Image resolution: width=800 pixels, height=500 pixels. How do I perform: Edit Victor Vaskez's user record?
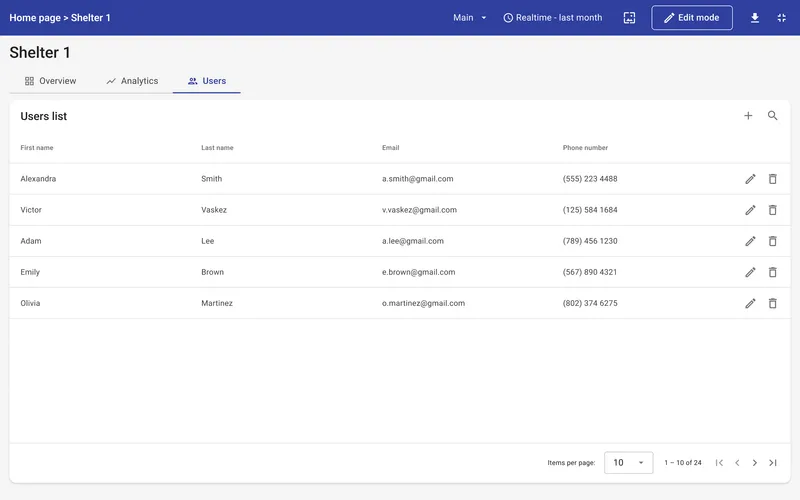(750, 210)
